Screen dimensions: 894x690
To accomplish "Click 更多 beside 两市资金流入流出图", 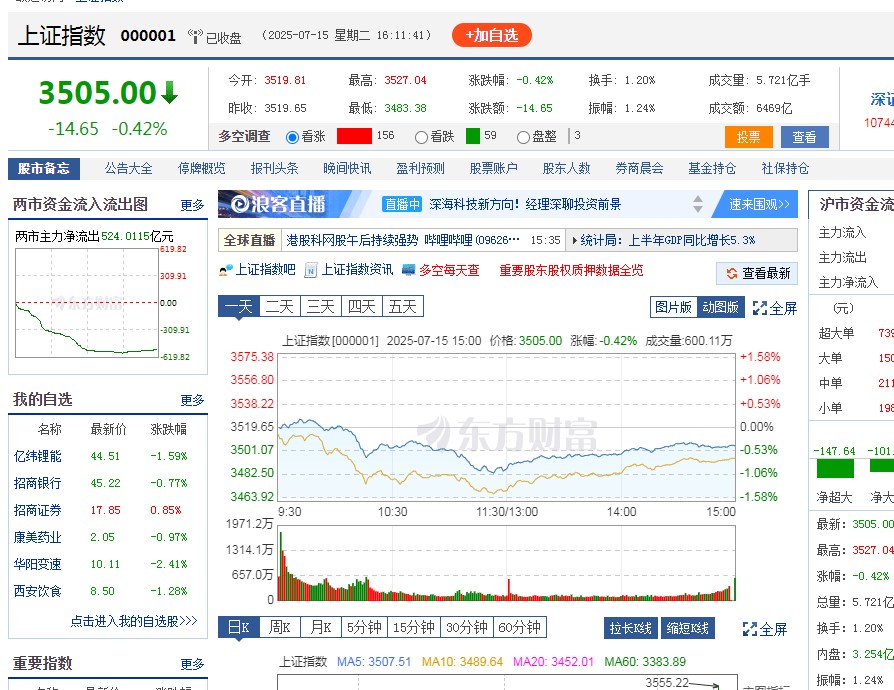I will pyautogui.click(x=192, y=205).
